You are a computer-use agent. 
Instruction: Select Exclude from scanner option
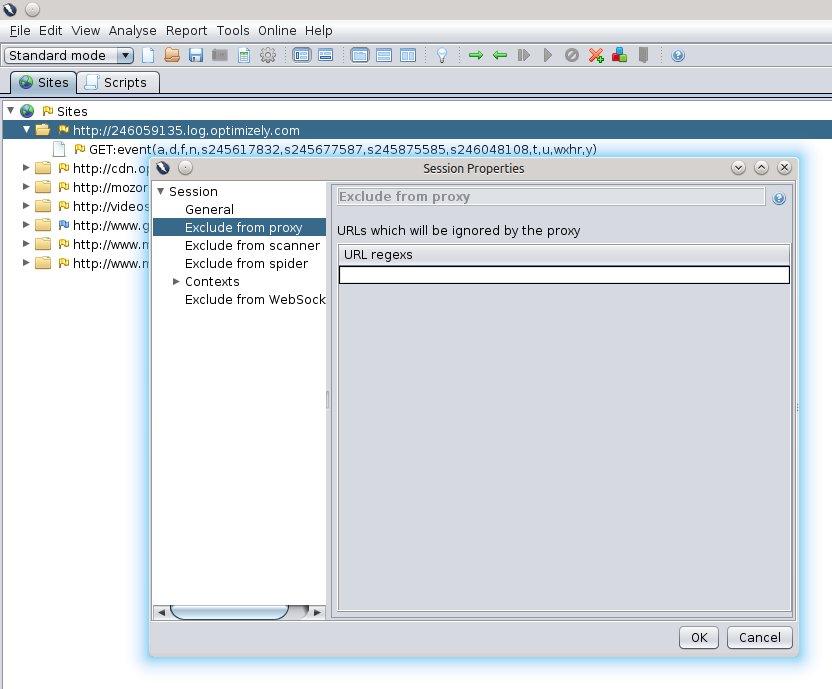[x=252, y=246]
